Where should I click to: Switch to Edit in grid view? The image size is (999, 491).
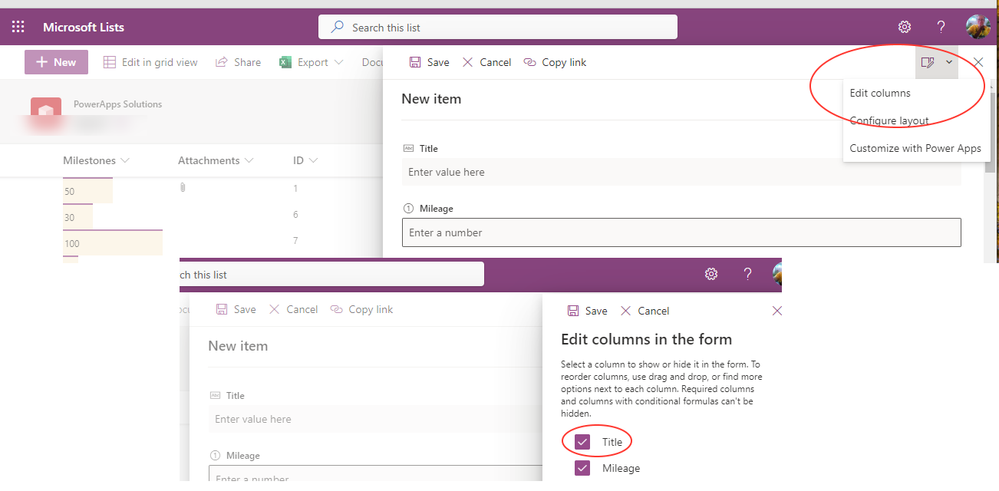tap(150, 62)
